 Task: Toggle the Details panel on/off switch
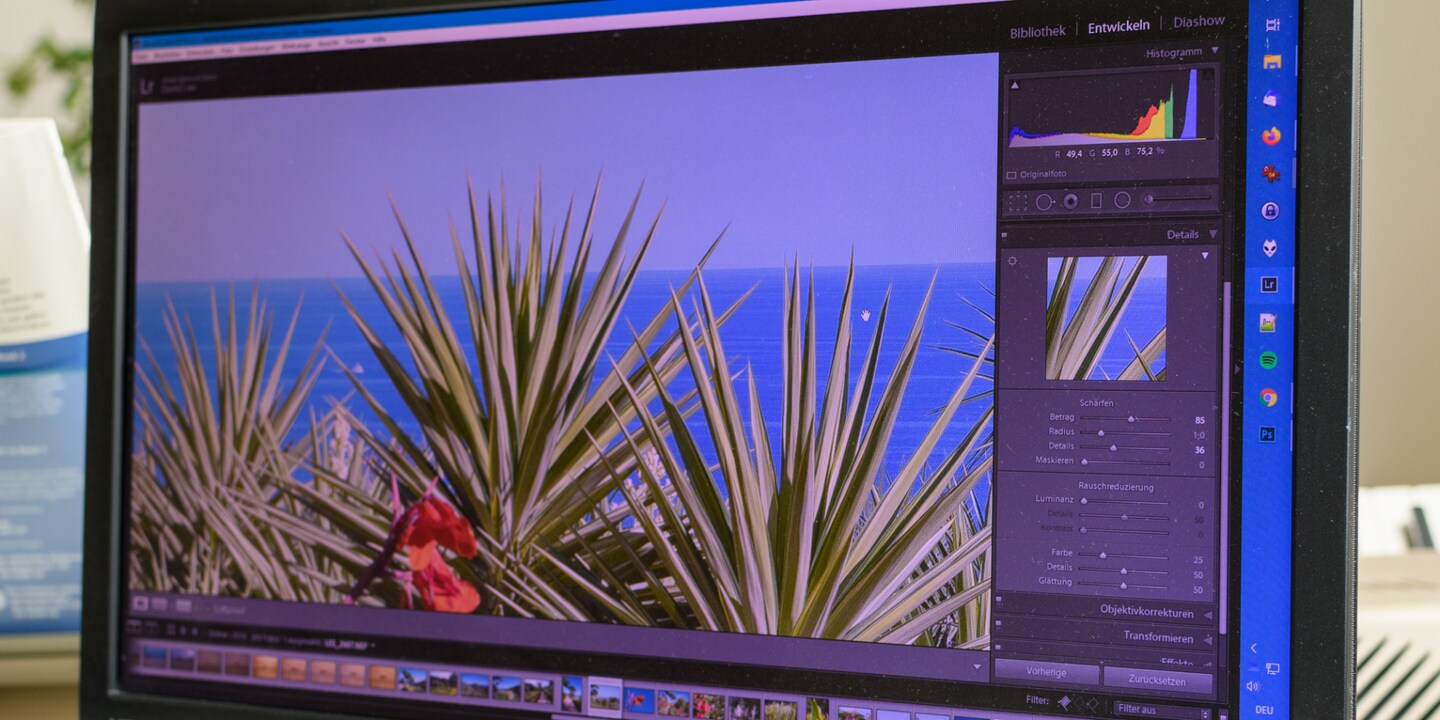coord(1004,233)
